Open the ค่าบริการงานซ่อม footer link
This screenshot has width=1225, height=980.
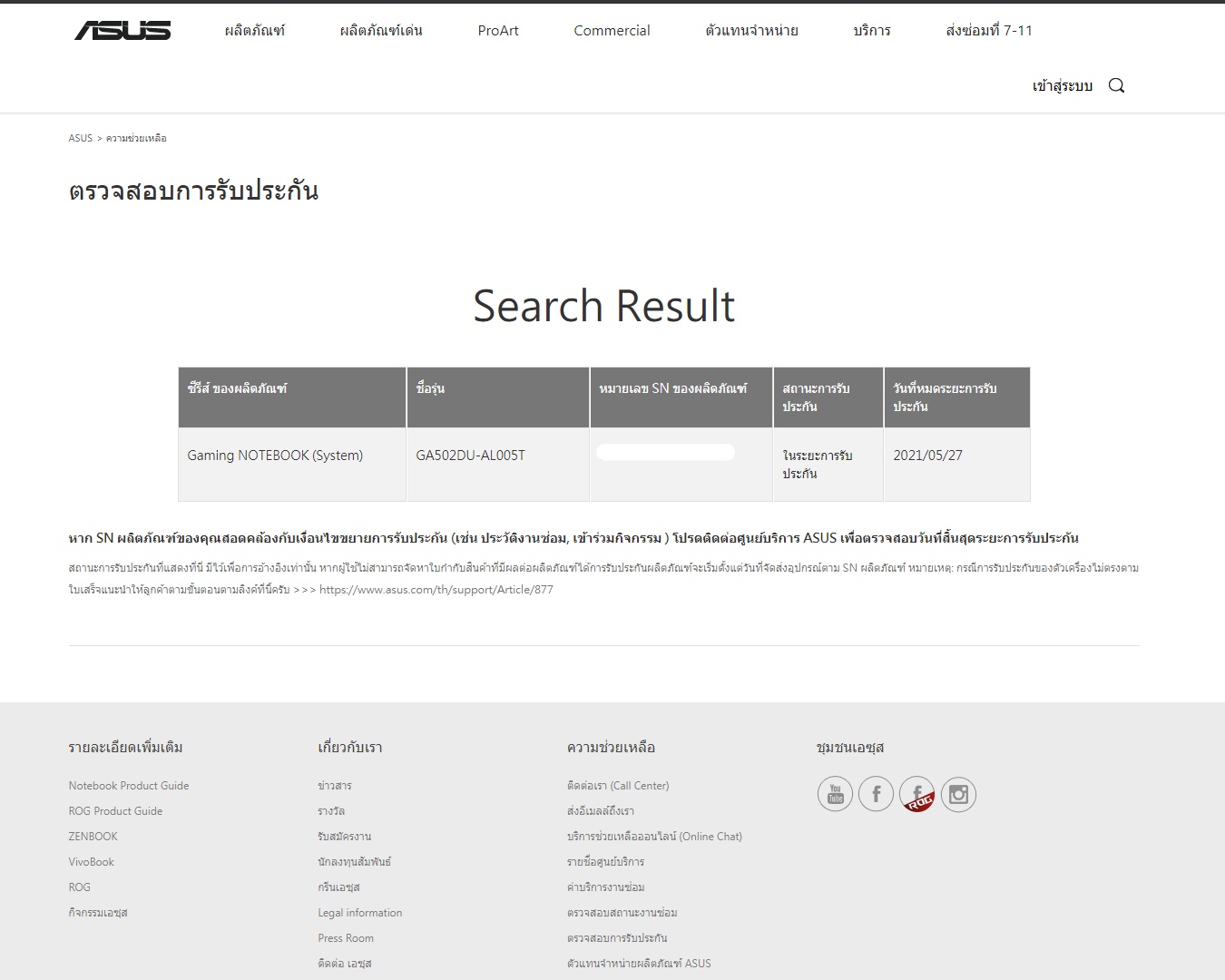pyautogui.click(x=606, y=887)
